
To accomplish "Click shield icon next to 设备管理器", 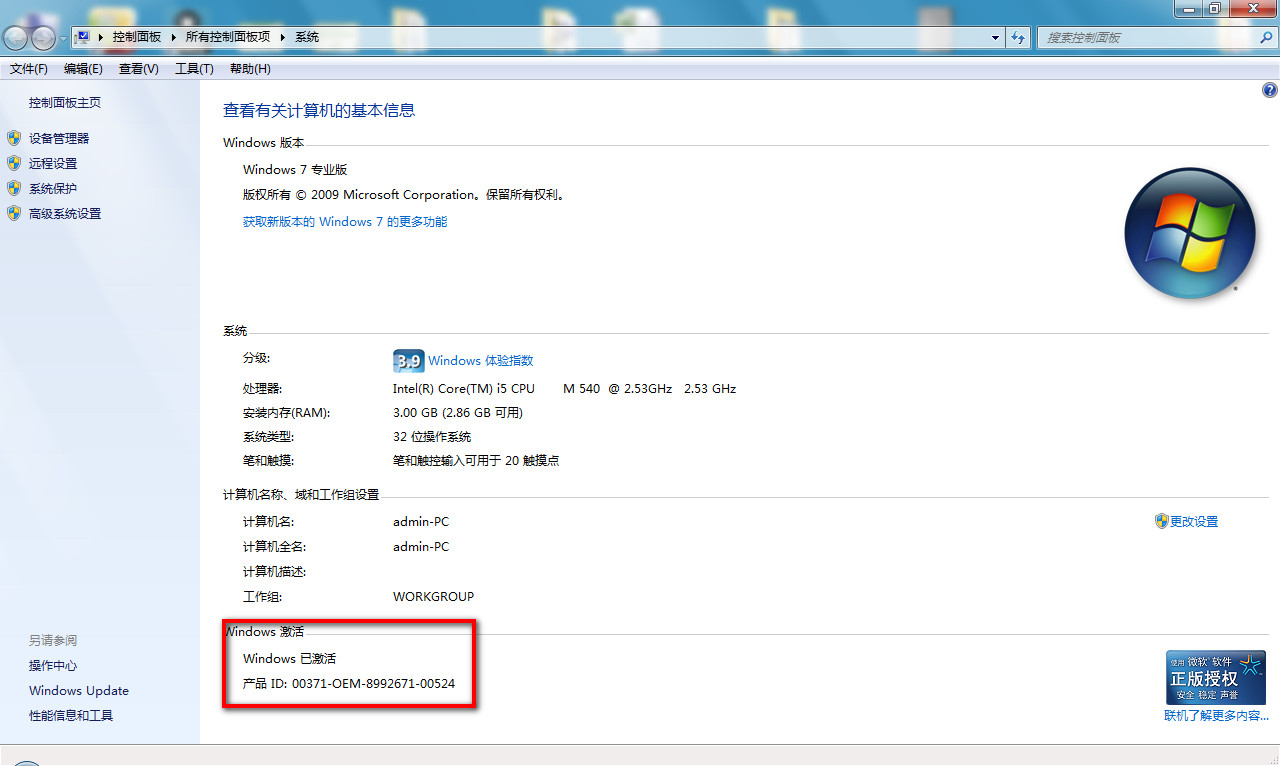I will [14, 138].
